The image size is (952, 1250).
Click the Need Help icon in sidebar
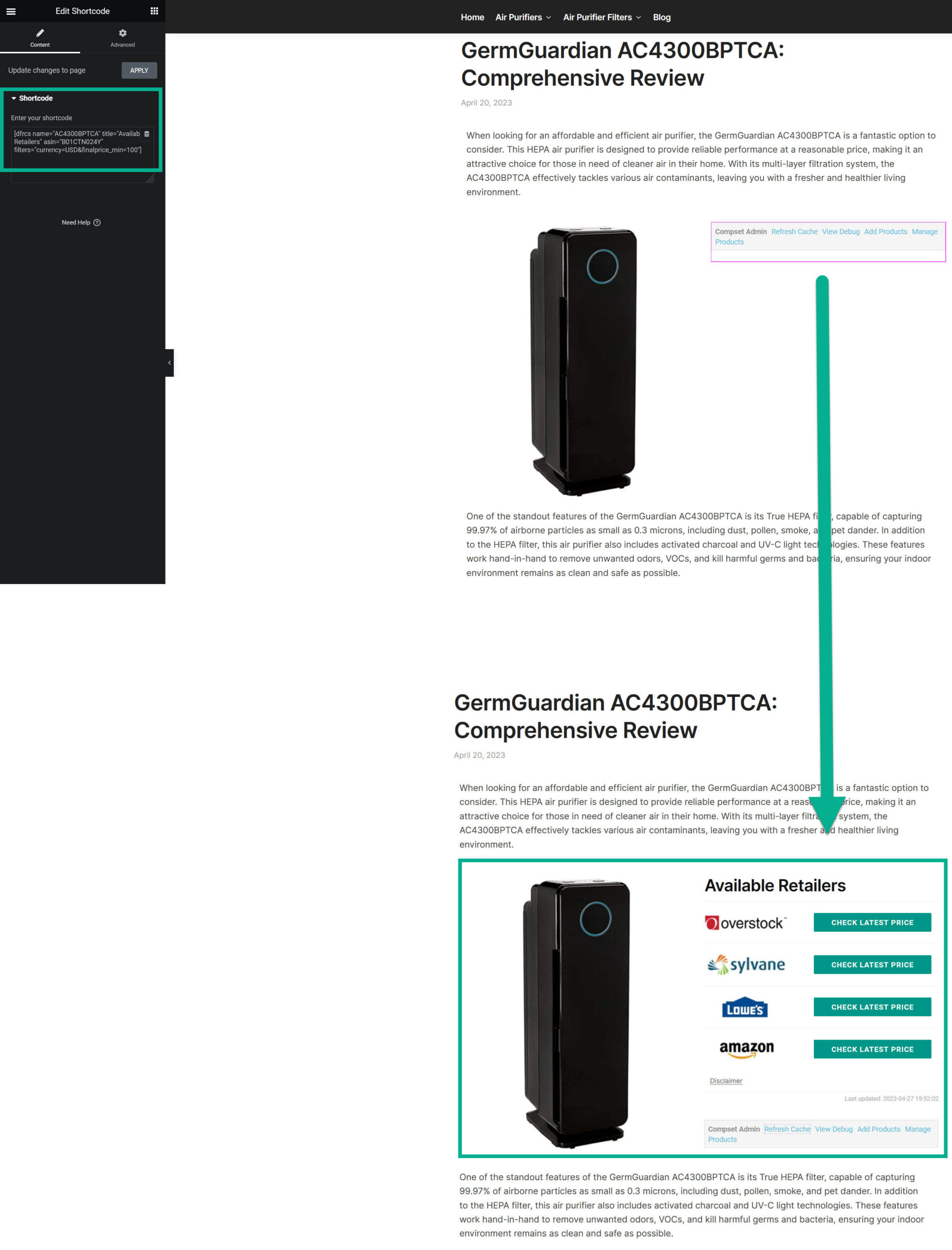point(96,222)
